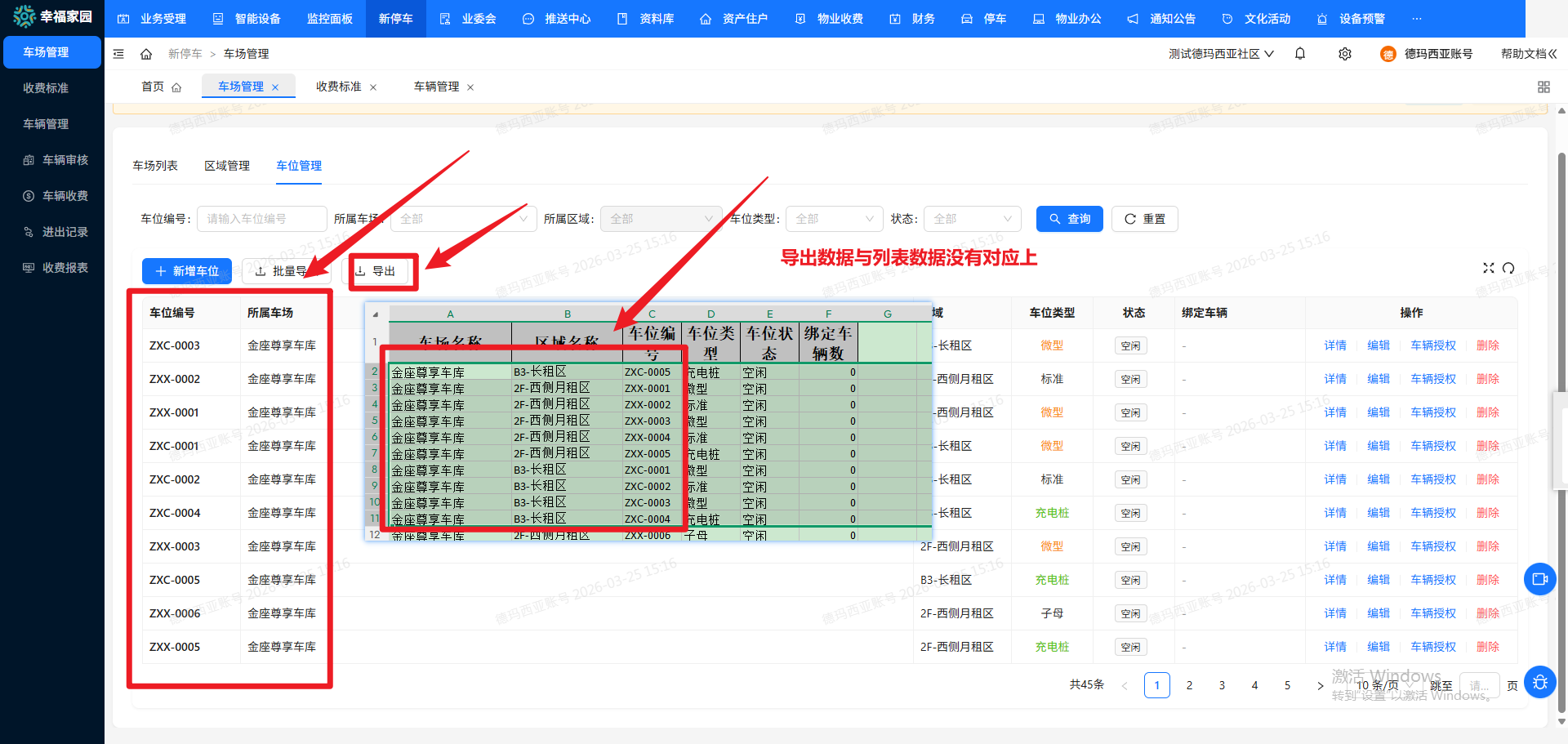Go to page 3 in pagination

coord(1222,685)
